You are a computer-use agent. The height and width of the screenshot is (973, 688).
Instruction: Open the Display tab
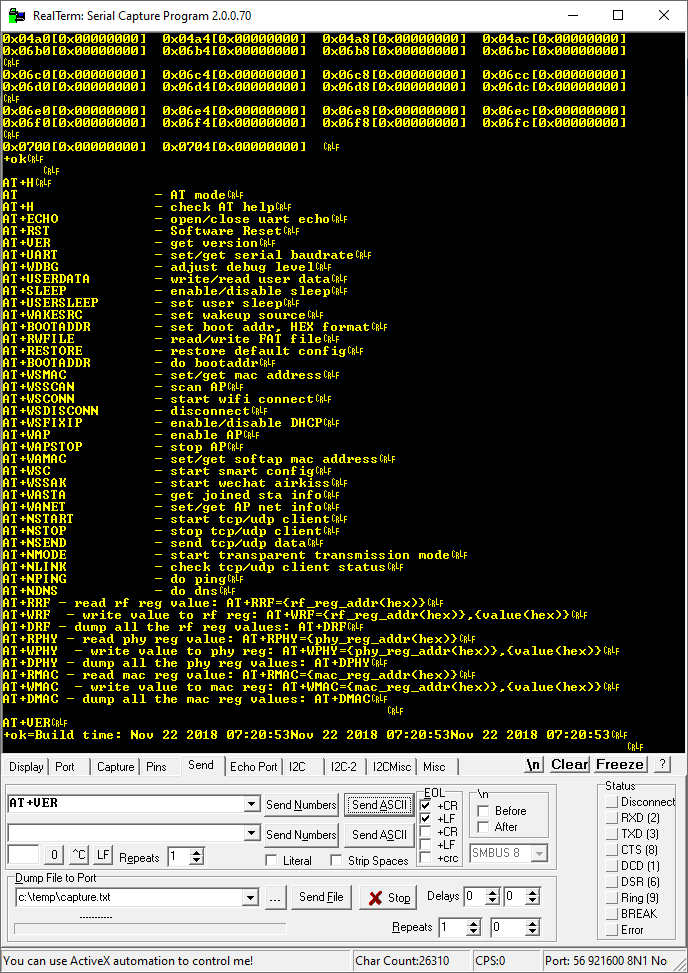pyautogui.click(x=26, y=766)
